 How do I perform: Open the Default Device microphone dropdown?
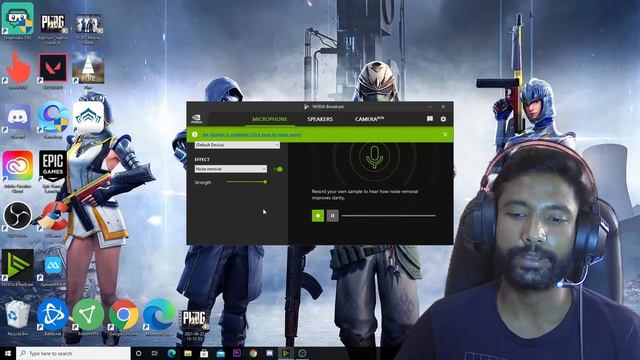[x=237, y=145]
